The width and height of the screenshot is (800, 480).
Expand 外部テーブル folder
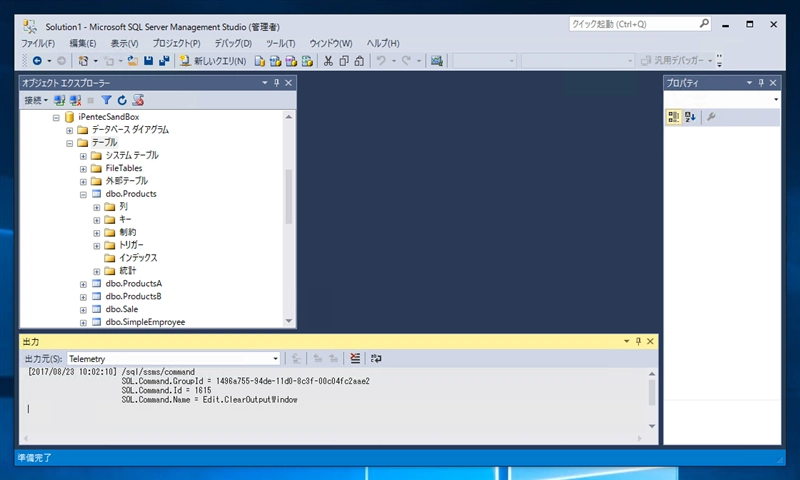(83, 182)
